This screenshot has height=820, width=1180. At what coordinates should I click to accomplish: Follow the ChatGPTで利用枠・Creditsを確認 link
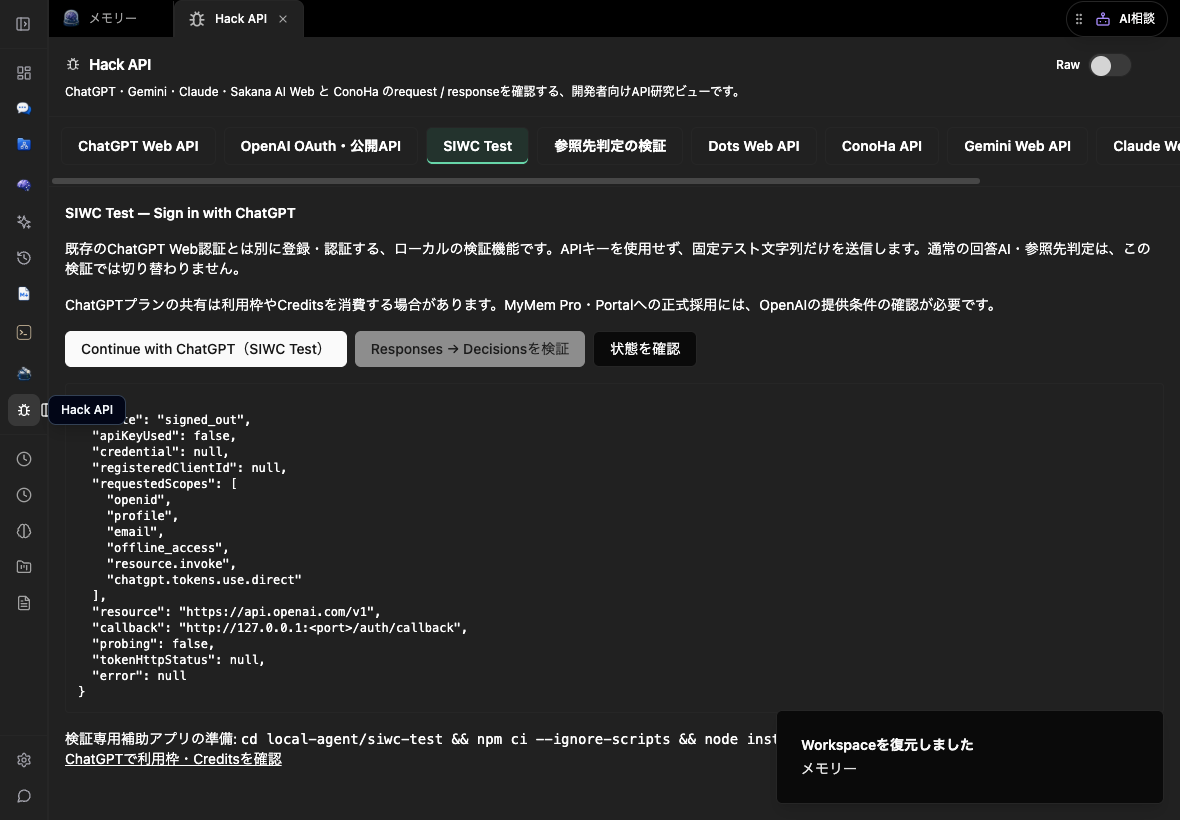click(173, 759)
